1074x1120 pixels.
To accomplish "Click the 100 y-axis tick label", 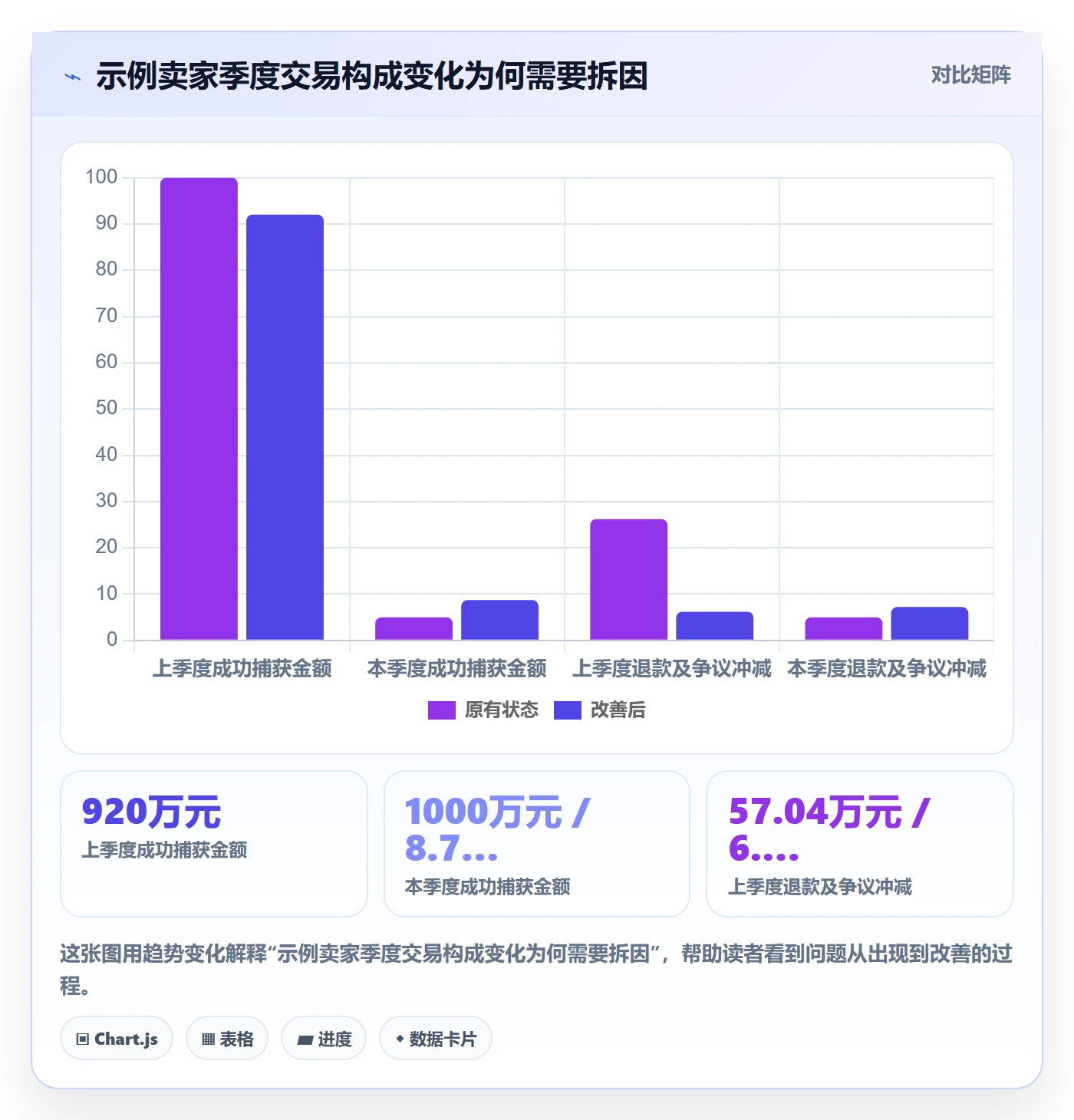I will pos(101,177).
